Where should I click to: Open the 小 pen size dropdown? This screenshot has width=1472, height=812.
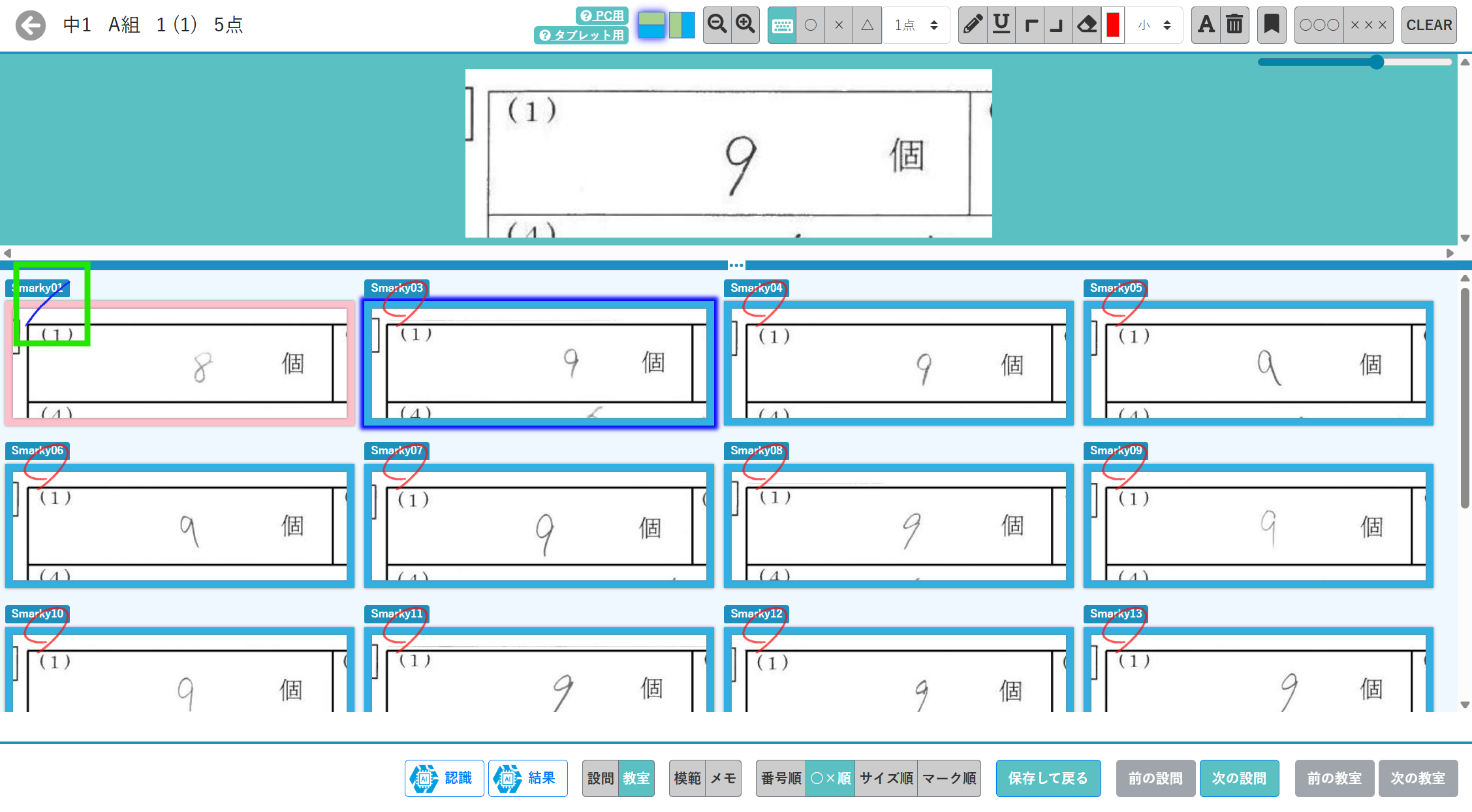1154,25
